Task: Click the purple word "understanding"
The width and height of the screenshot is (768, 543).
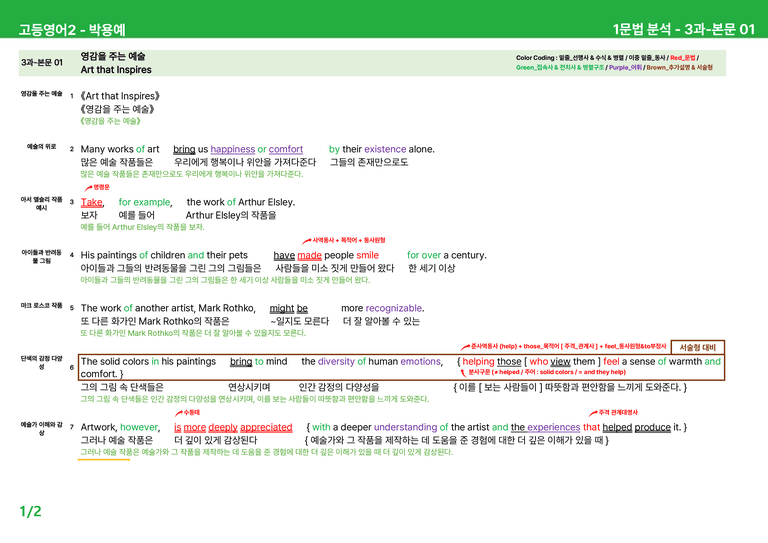Action: [x=405, y=427]
